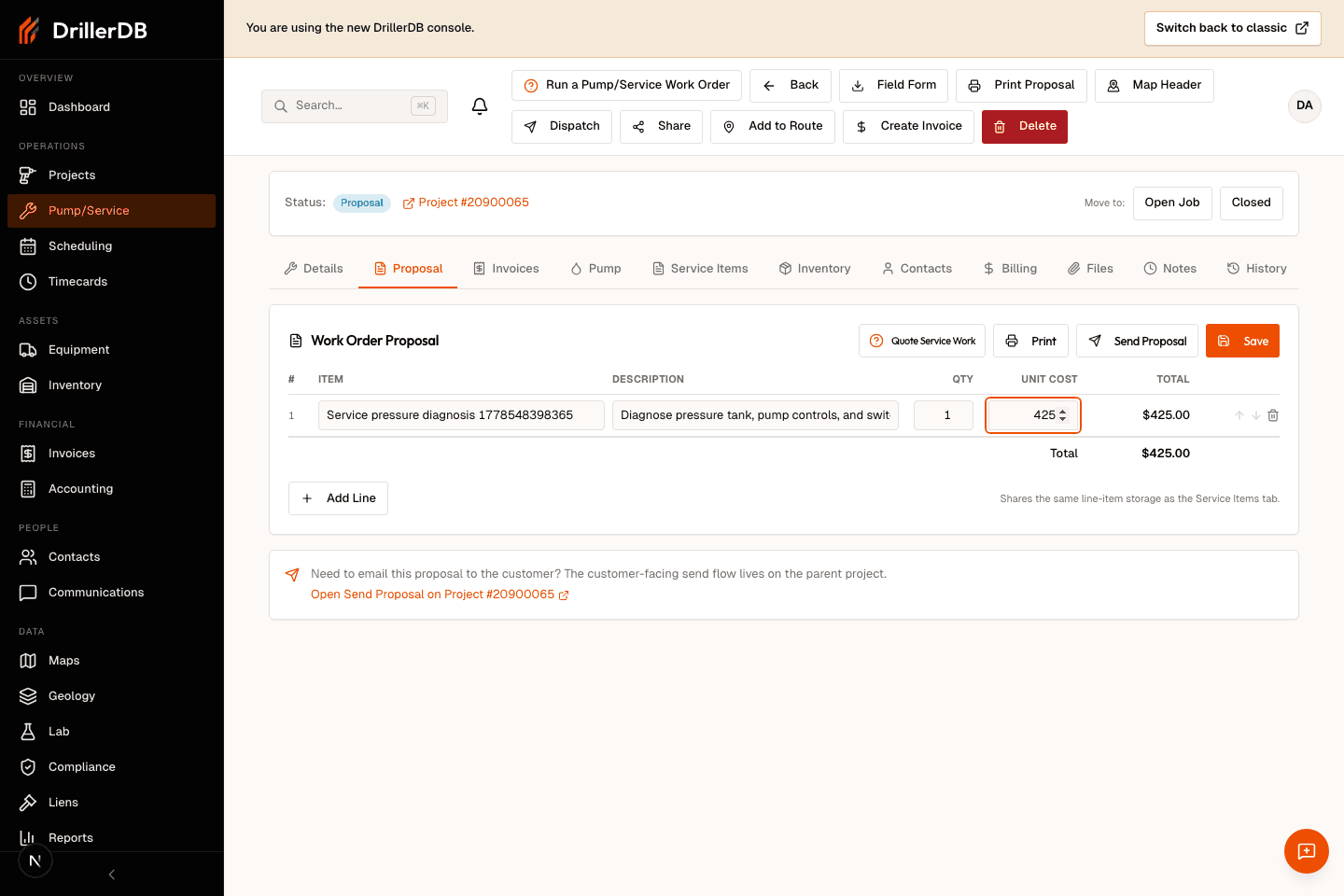Click the Search input field
The width and height of the screenshot is (1344, 896).
(x=355, y=106)
